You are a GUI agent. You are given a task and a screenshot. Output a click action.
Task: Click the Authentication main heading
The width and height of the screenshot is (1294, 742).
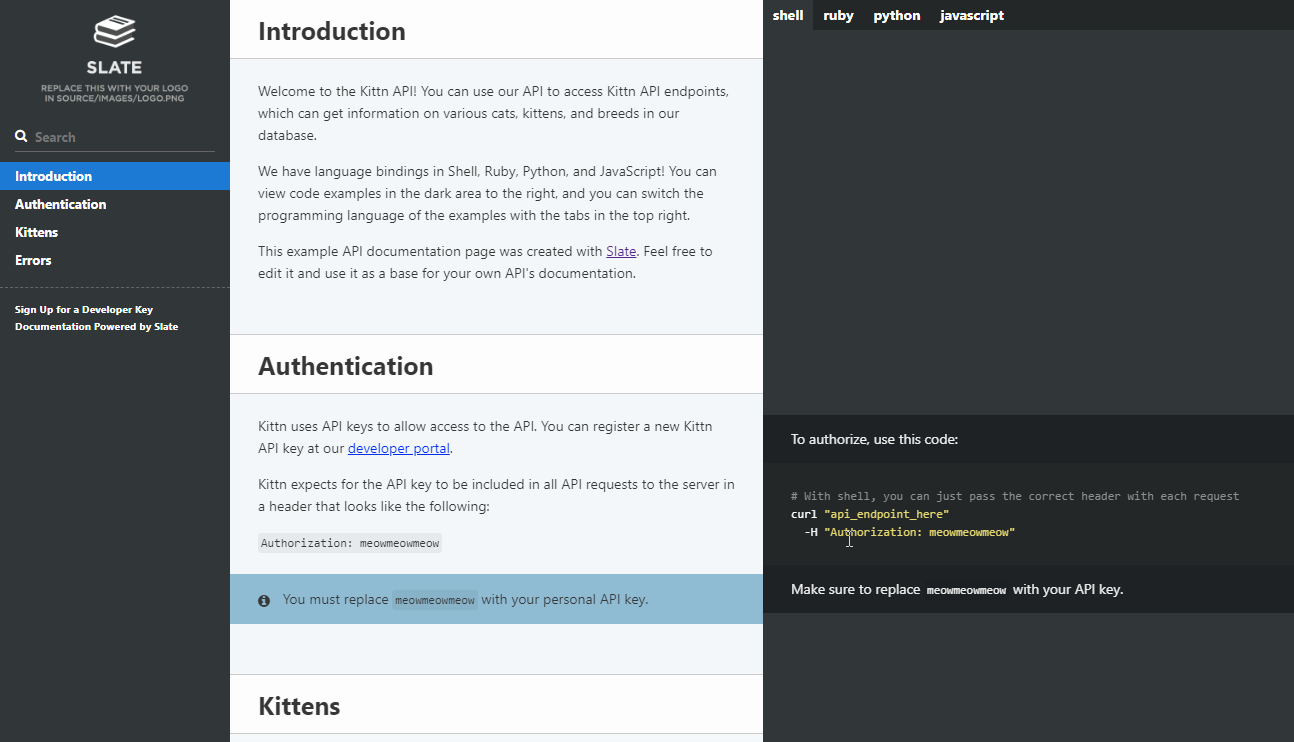coord(346,366)
